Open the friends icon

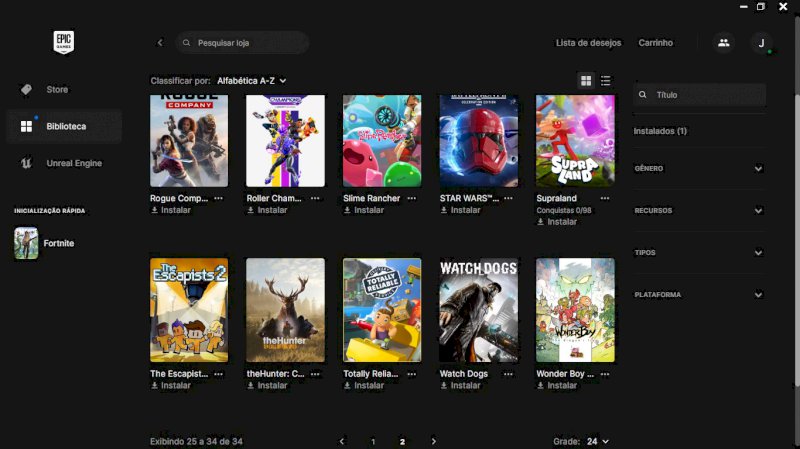723,43
